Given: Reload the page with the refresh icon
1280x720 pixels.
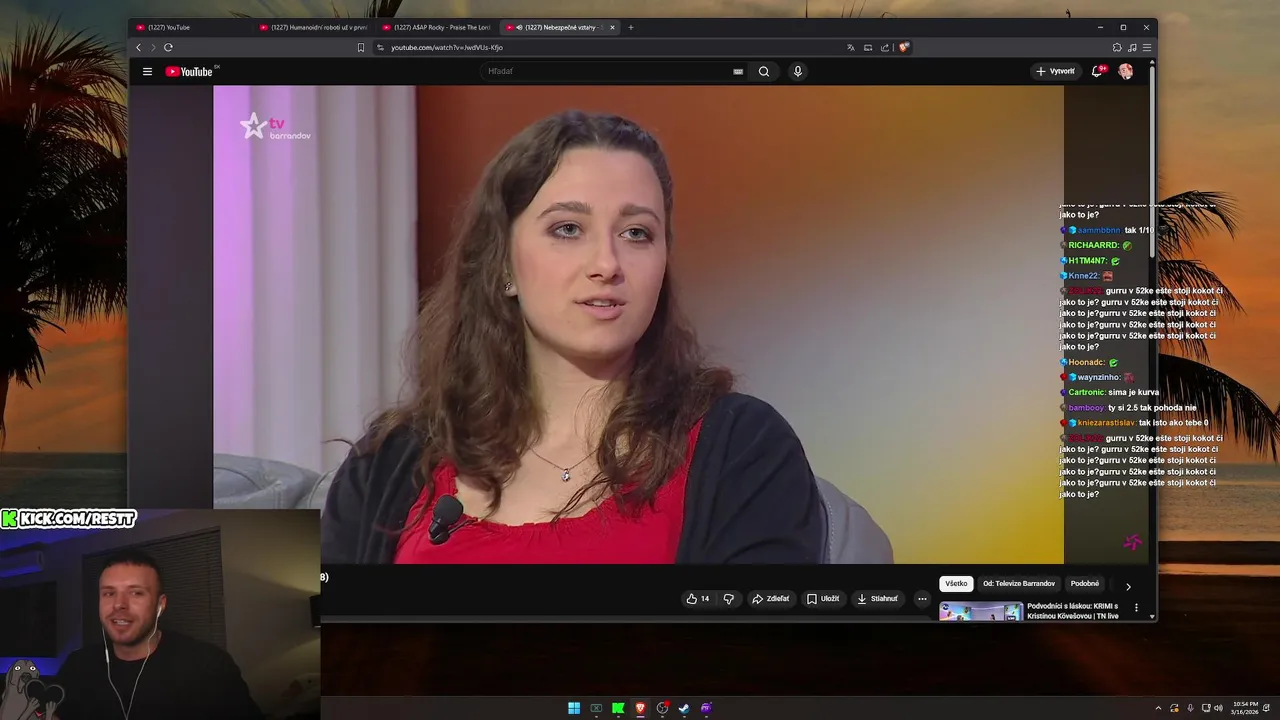Looking at the screenshot, I should pos(168,47).
